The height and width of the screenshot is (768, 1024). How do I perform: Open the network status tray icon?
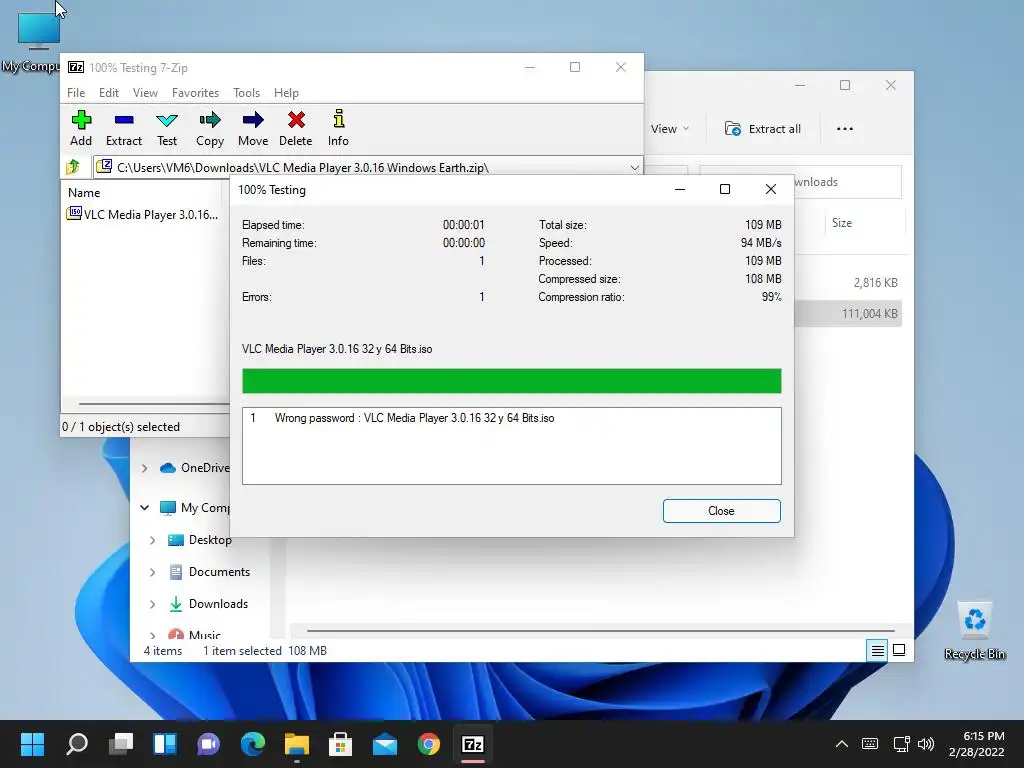[x=901, y=744]
